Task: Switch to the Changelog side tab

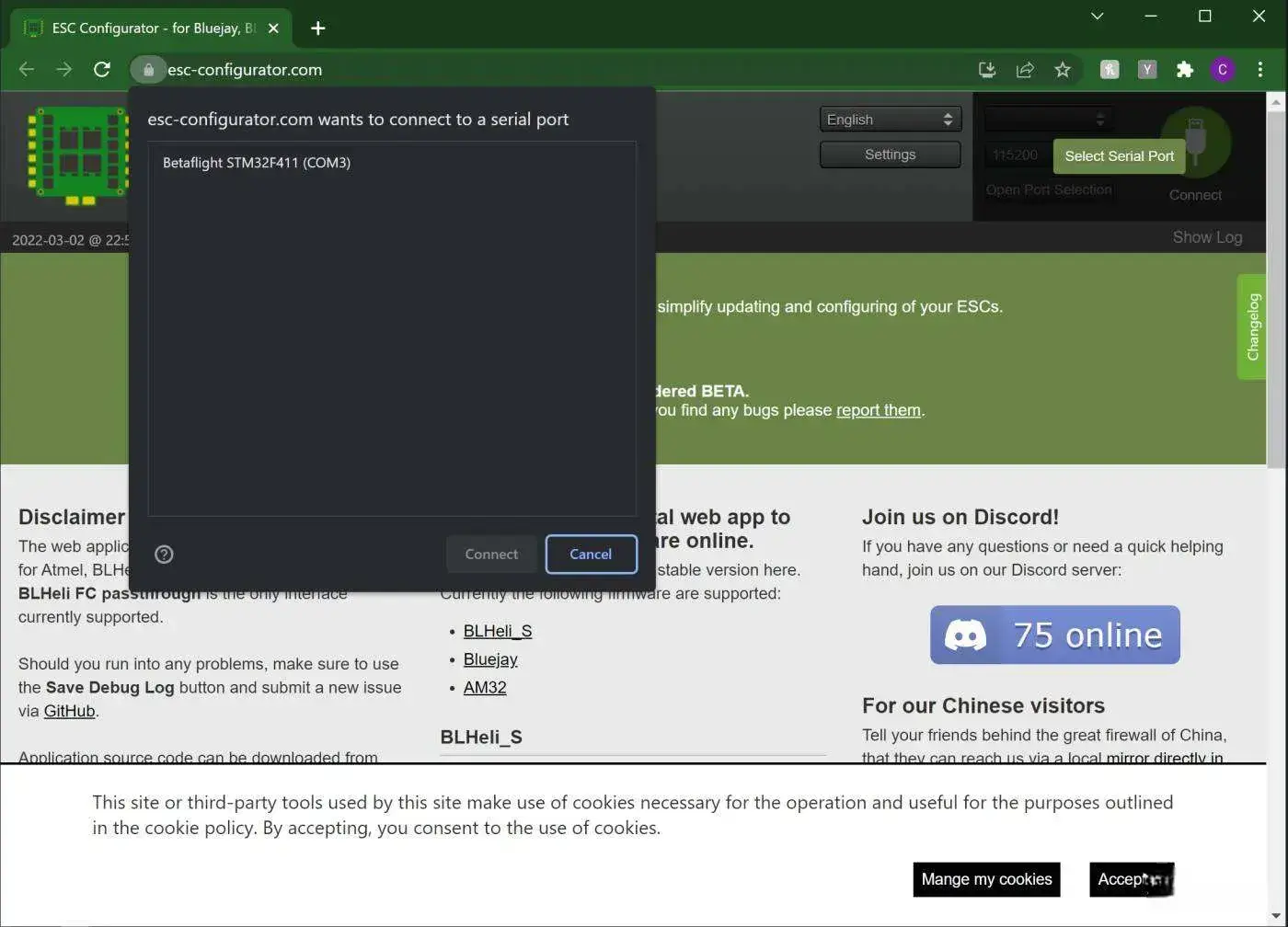Action: coord(1252,326)
